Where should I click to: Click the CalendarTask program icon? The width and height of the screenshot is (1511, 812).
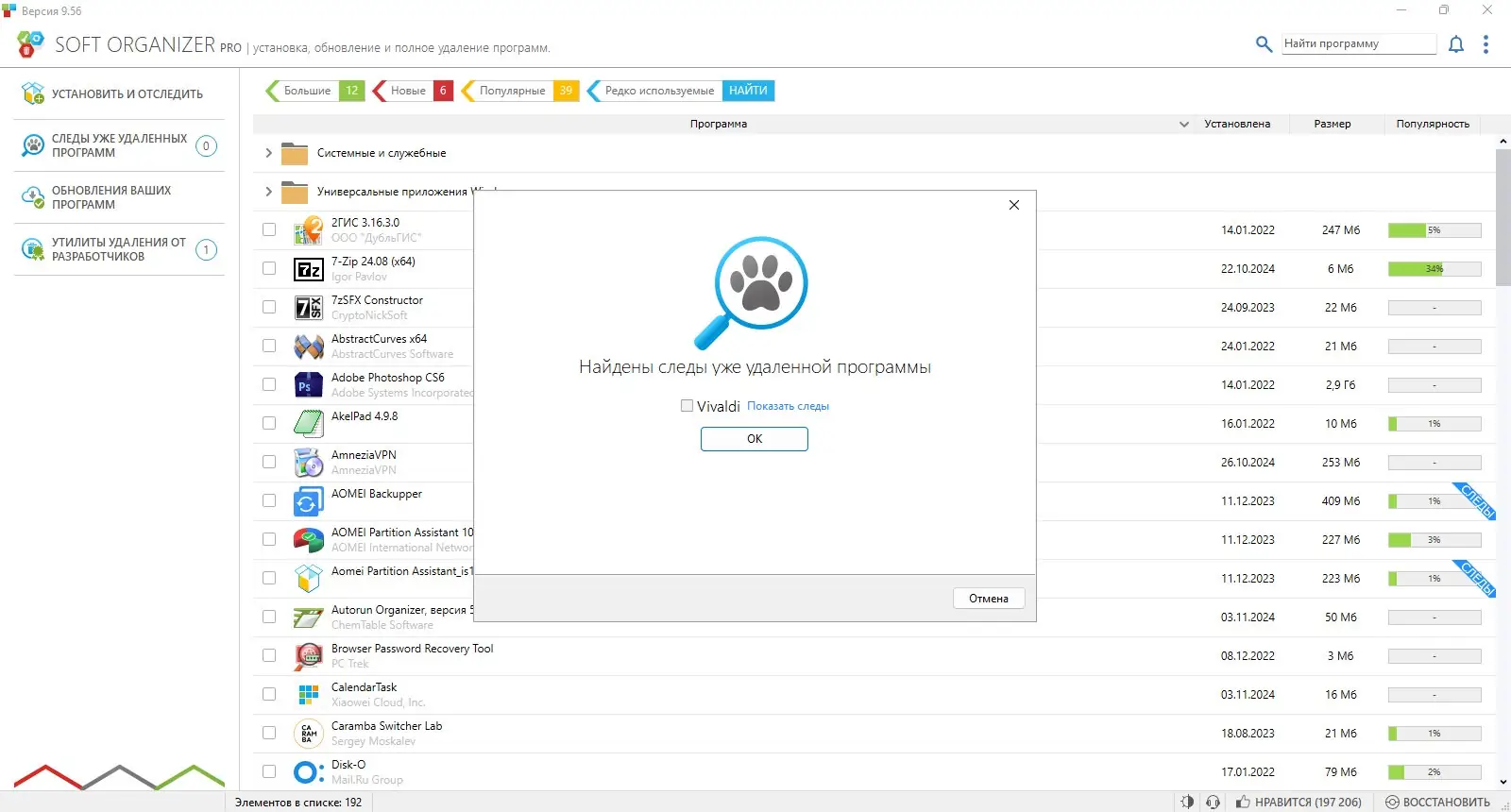[x=309, y=695]
